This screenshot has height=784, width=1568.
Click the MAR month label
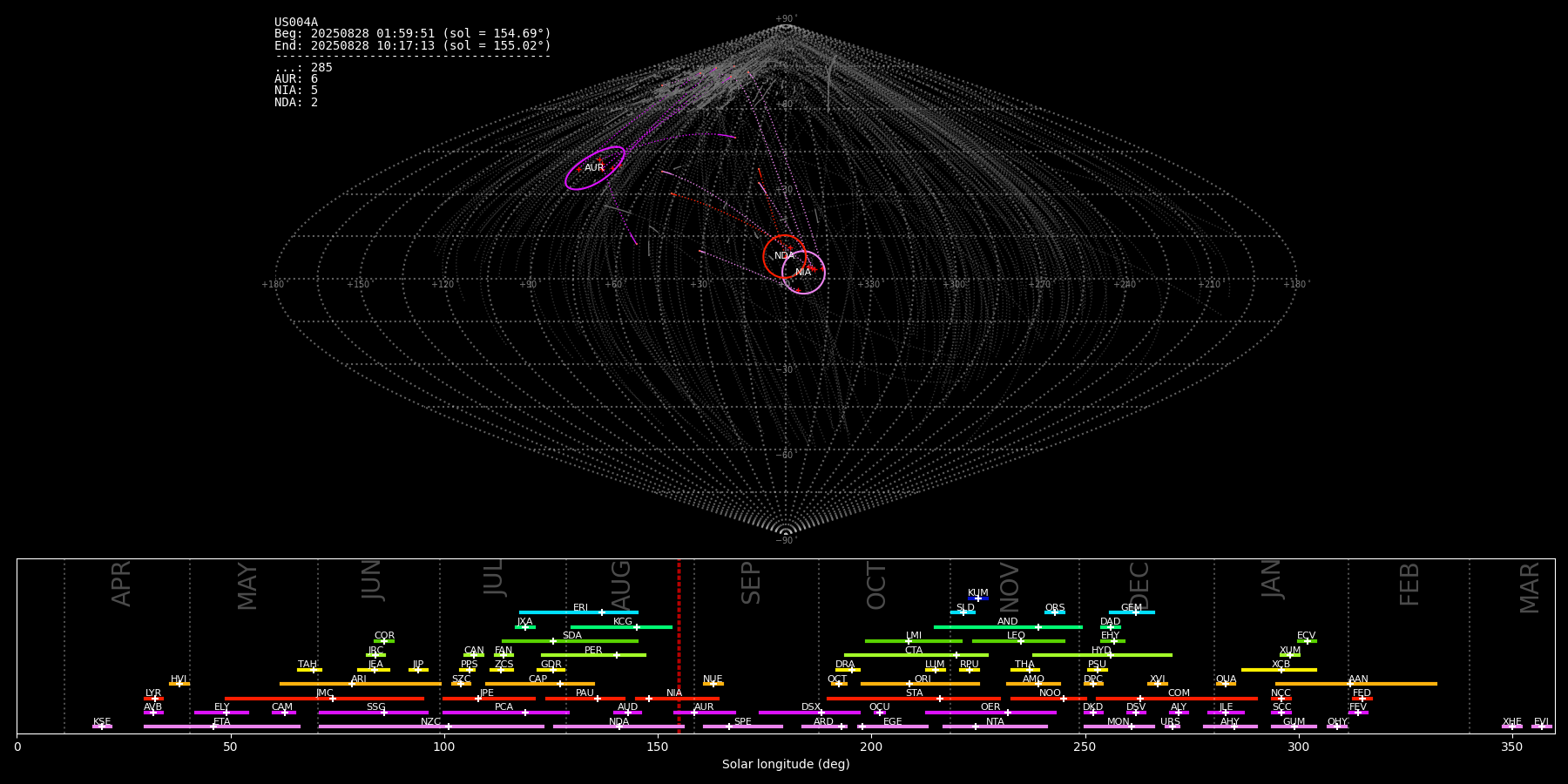point(1530,588)
